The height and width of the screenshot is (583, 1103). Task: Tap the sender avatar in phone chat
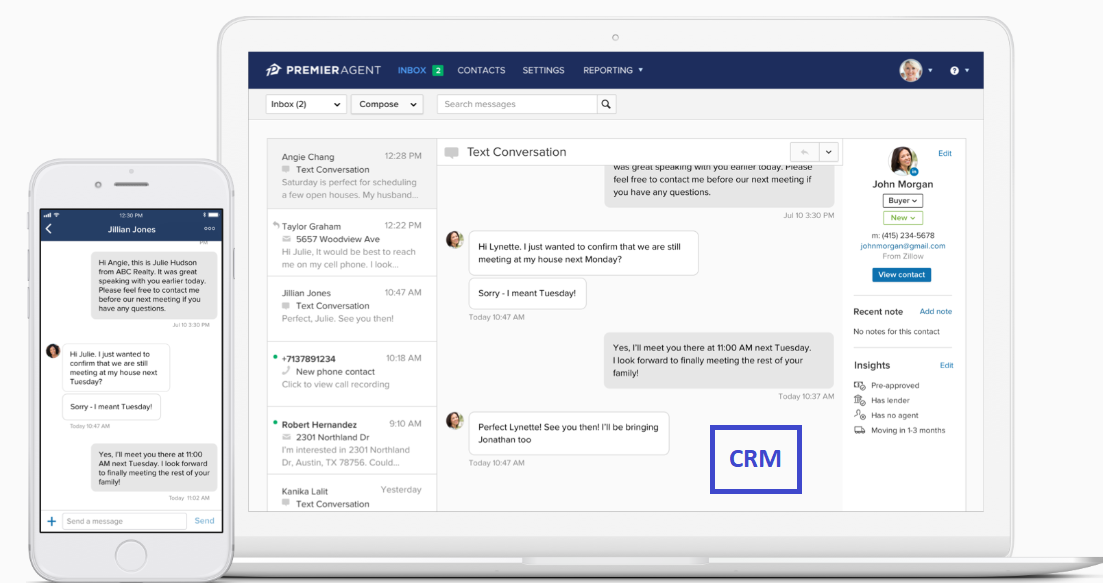point(53,351)
